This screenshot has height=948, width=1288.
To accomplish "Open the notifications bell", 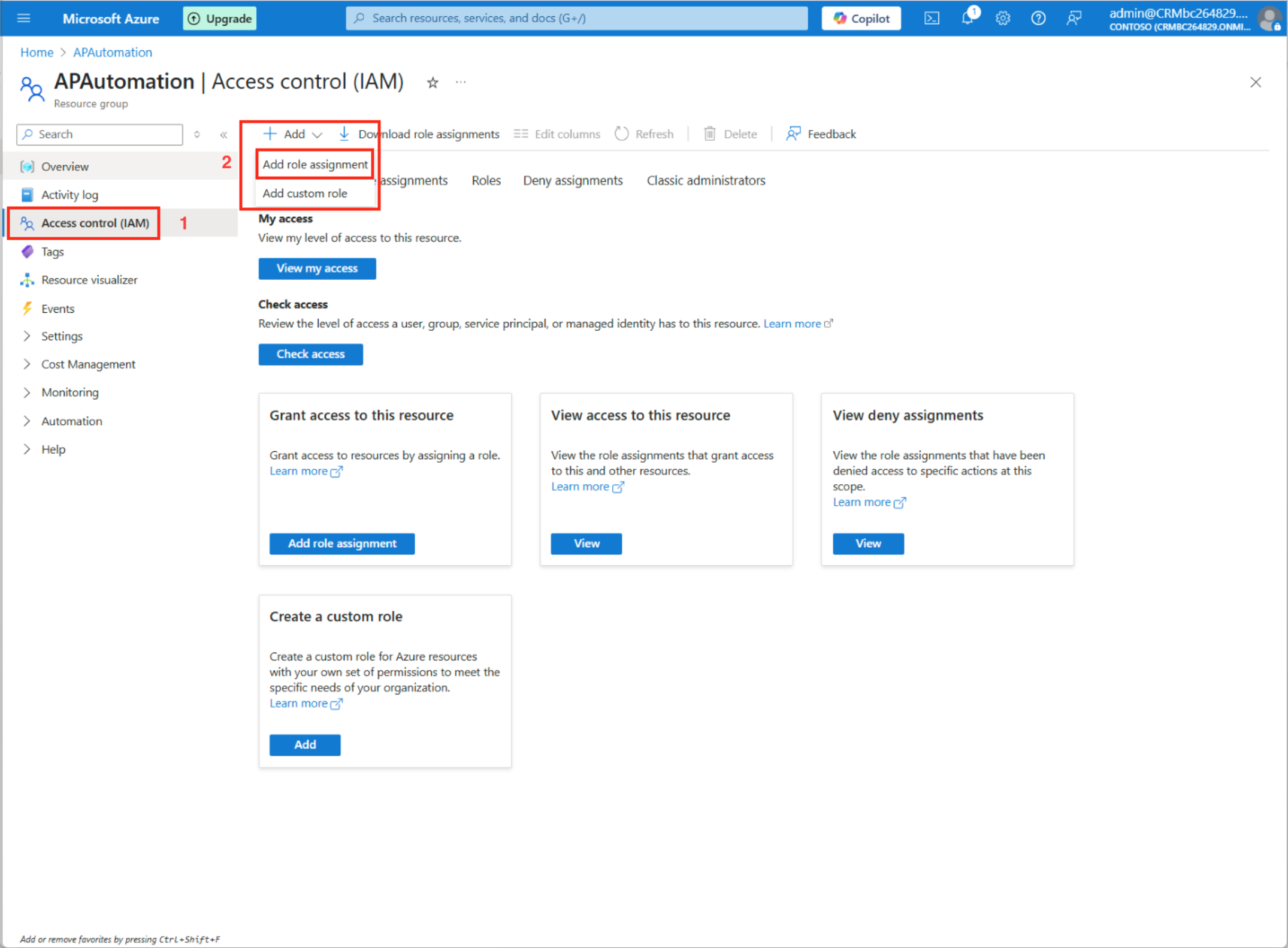I will [x=967, y=18].
